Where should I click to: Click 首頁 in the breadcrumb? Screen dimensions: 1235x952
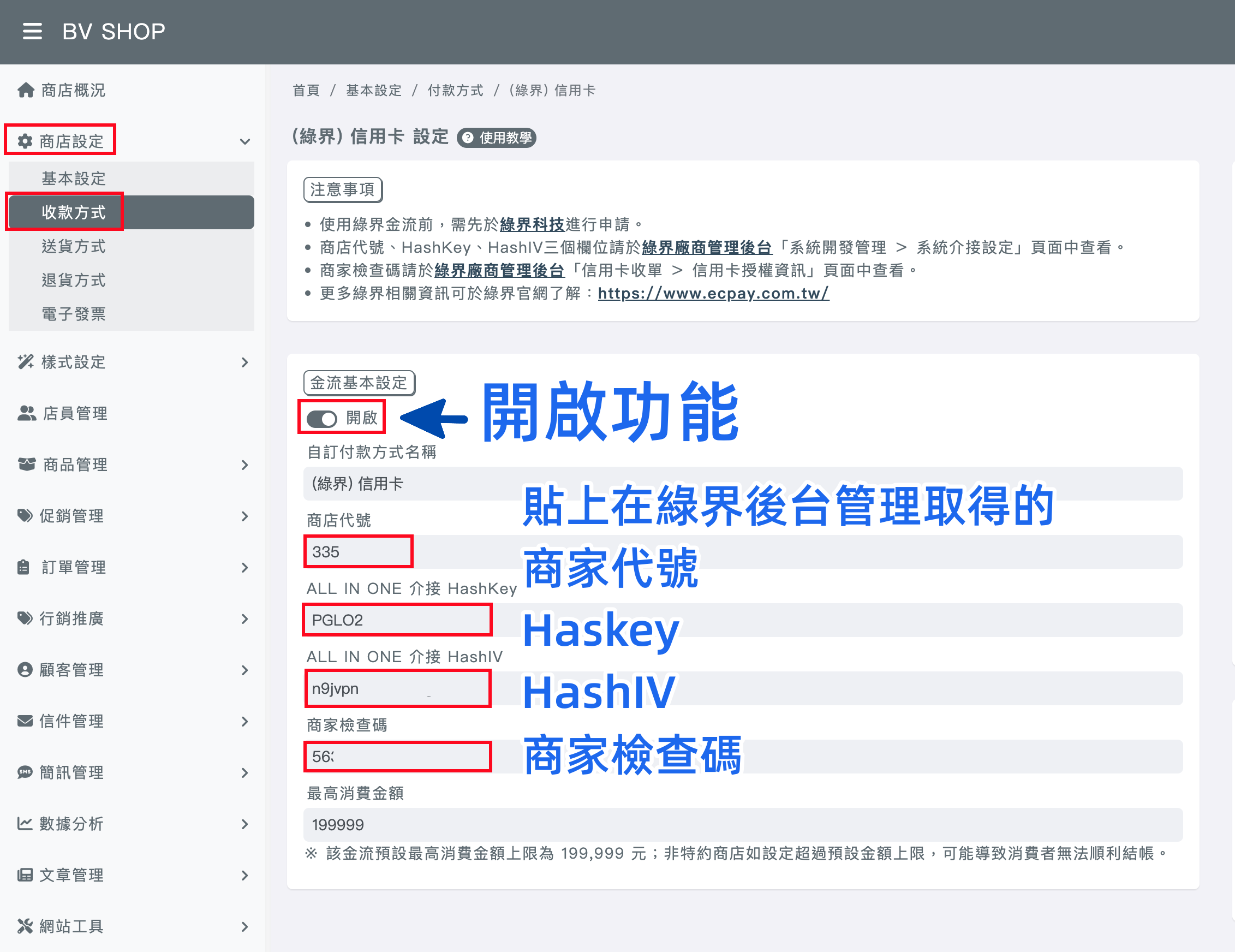pyautogui.click(x=306, y=91)
